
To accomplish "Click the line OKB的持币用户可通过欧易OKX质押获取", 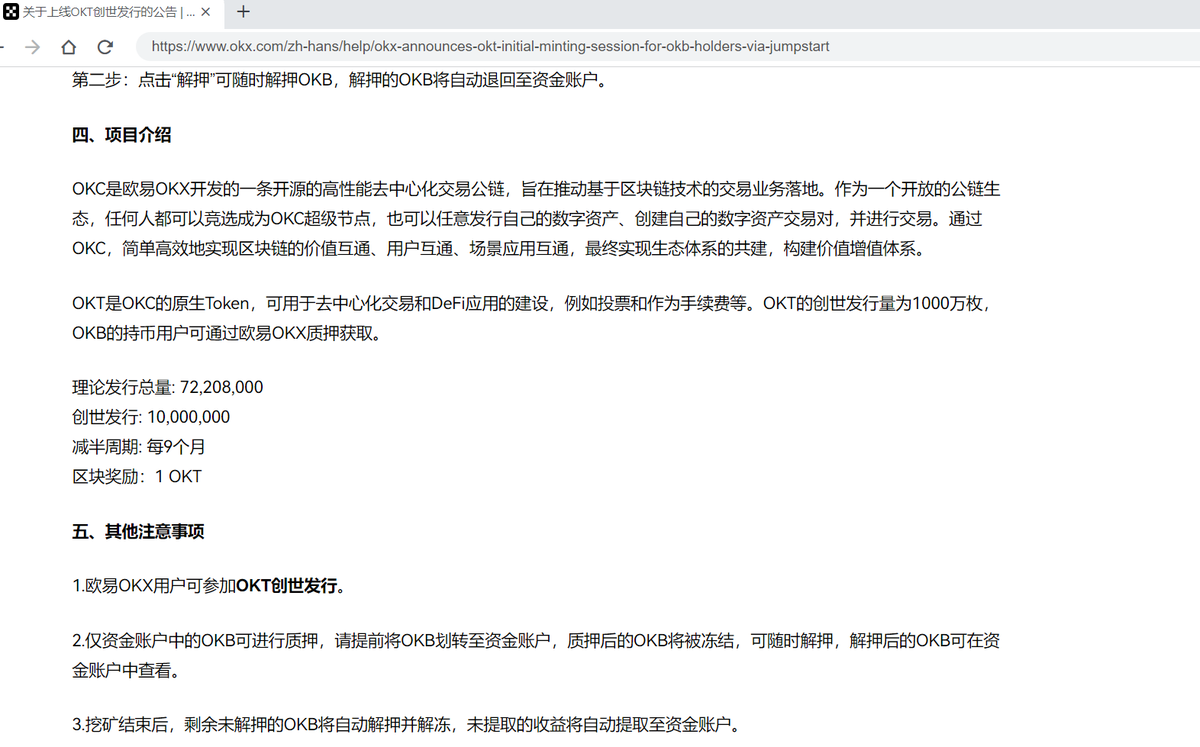I will click(226, 334).
